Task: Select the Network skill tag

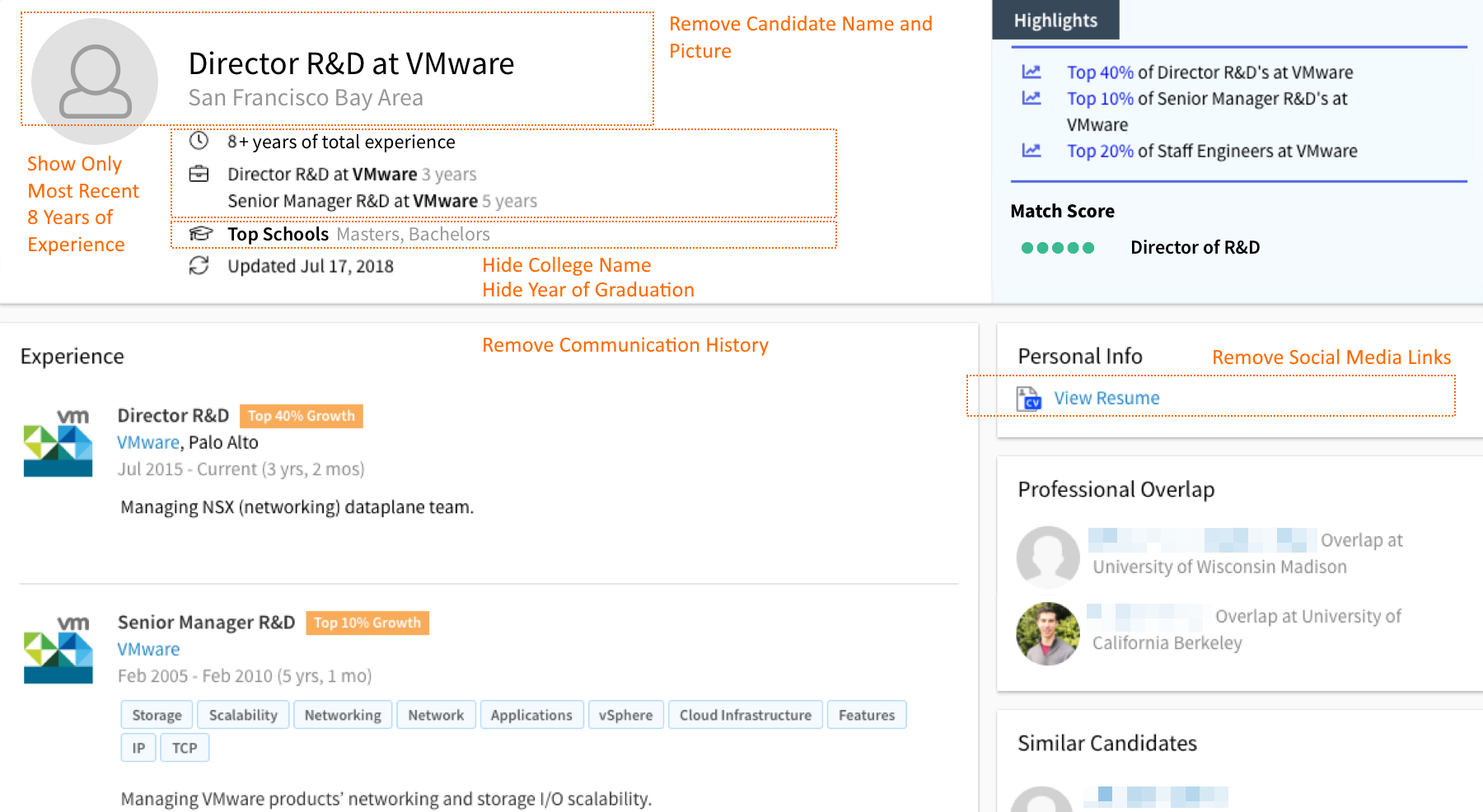Action: coord(436,715)
